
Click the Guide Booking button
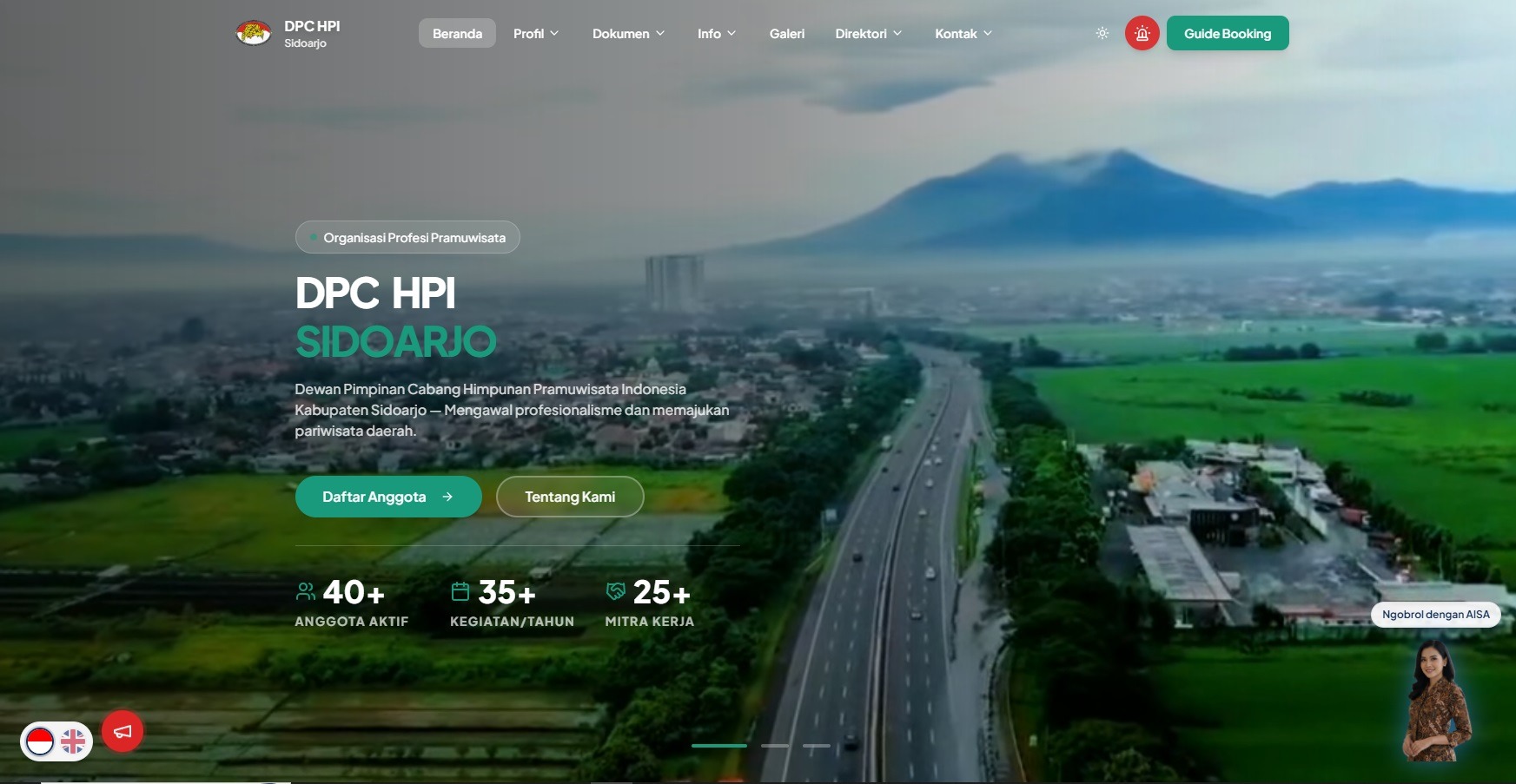coord(1228,33)
